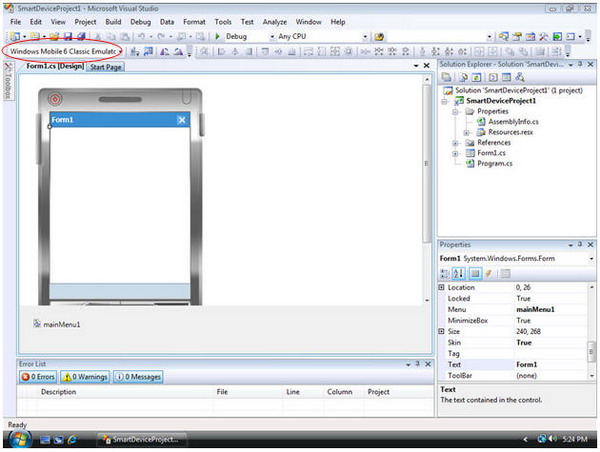The width and height of the screenshot is (600, 452).
Task: Rotate form left using toolbar icon
Action: tap(165, 51)
